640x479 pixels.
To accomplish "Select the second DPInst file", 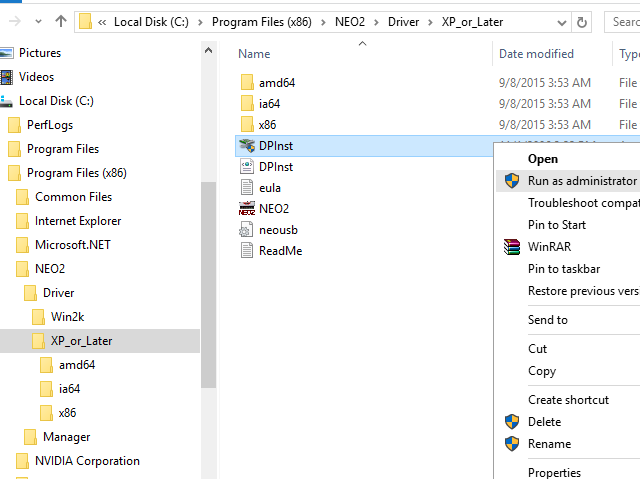I will [x=275, y=167].
